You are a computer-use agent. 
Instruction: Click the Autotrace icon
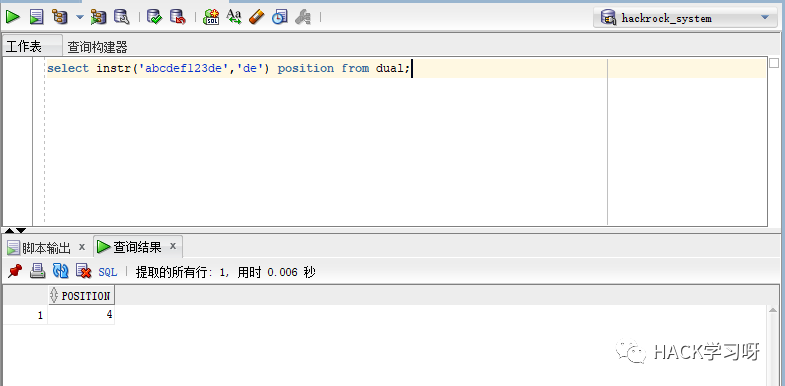[x=98, y=17]
